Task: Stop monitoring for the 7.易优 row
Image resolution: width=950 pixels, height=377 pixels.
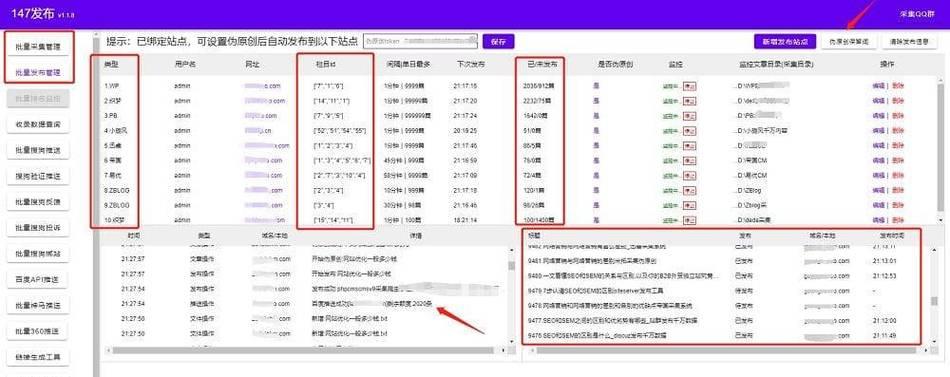Action: click(689, 175)
